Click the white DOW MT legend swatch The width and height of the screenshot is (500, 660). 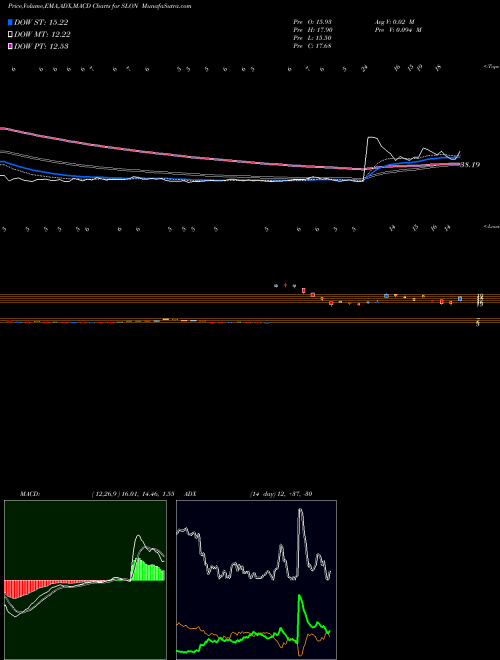11,35
